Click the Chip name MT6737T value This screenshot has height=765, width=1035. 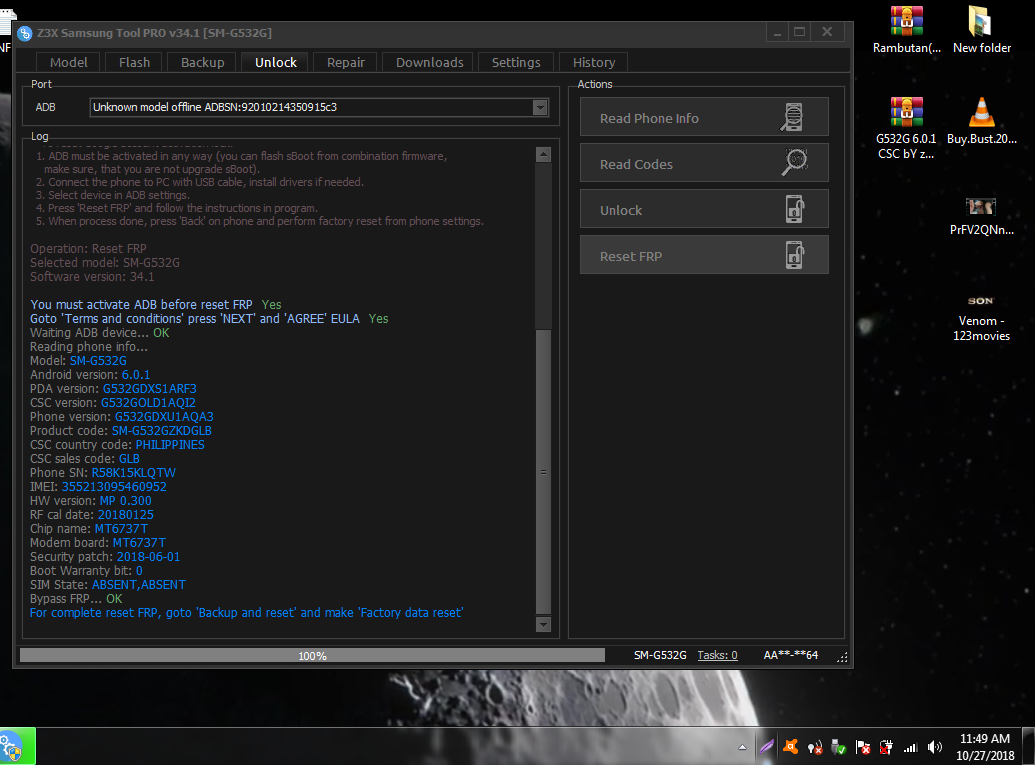[x=121, y=529]
